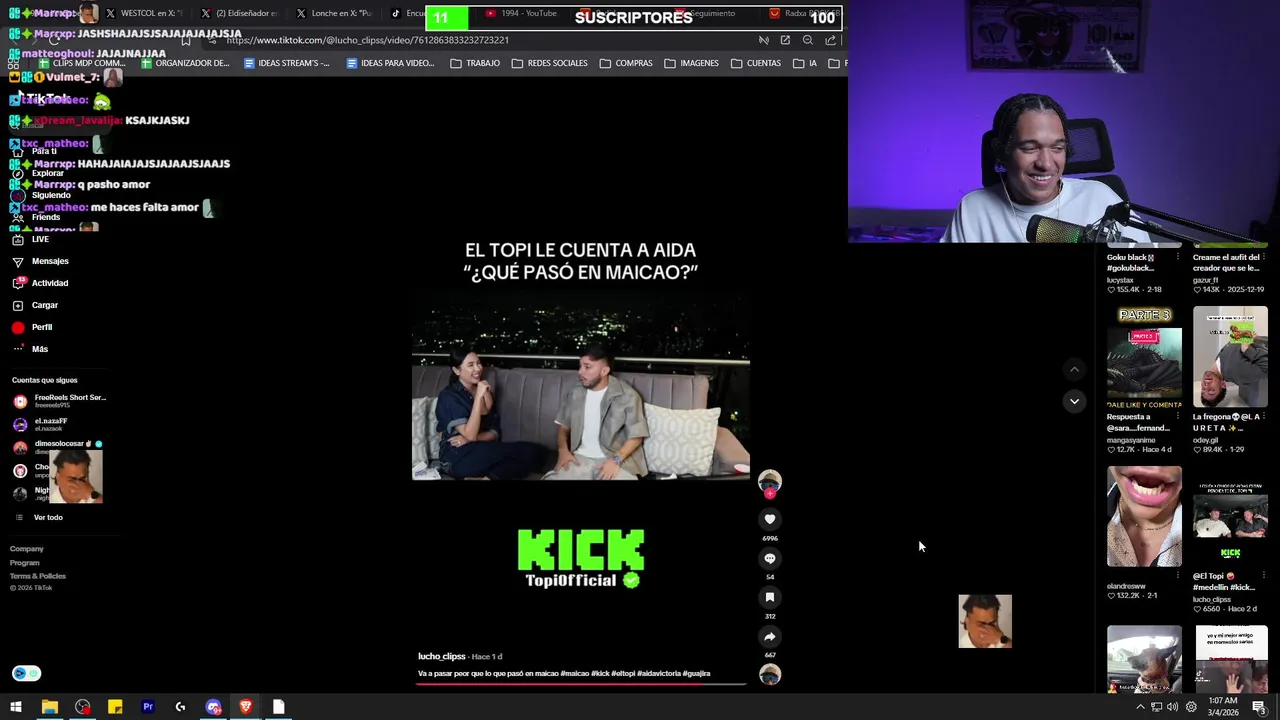Screen dimensions: 1280x720
Task: Go to next video with down chevron
Action: pyautogui.click(x=1074, y=401)
